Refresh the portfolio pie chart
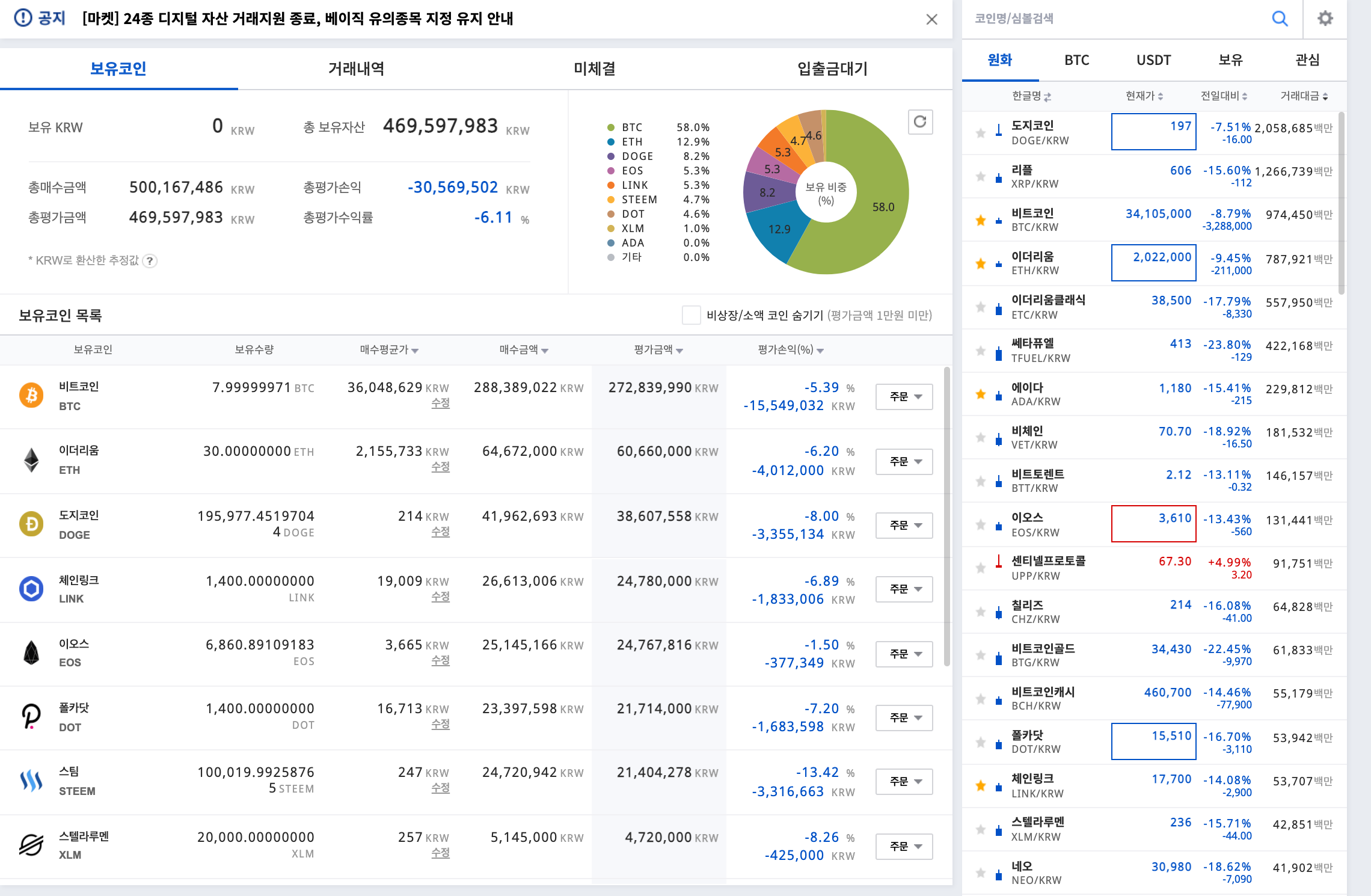 919,122
